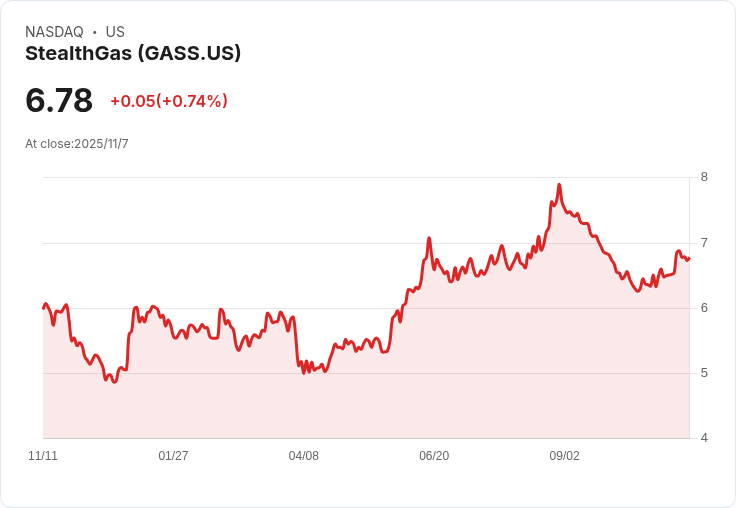Select the 04/08 date axis label

[304, 456]
